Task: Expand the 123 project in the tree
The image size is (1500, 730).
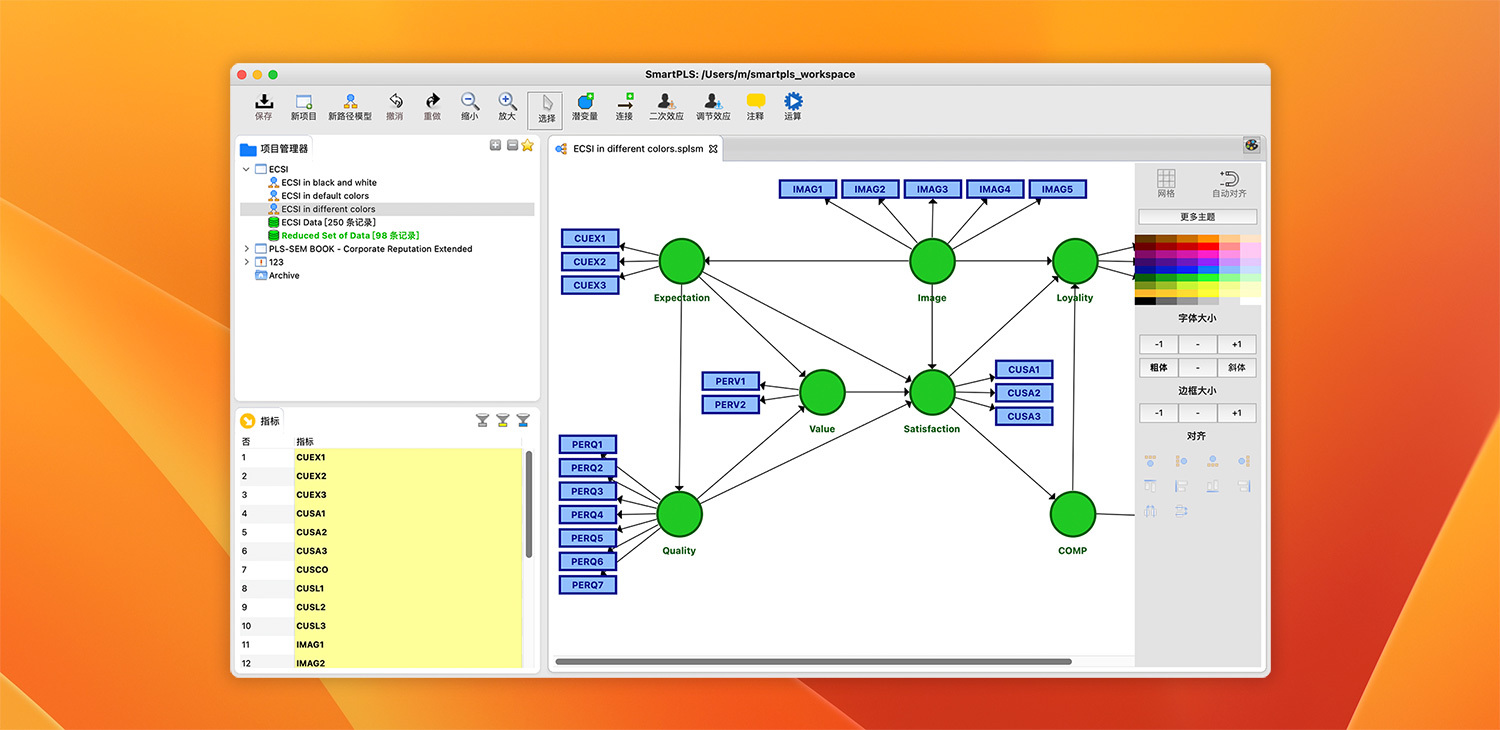Action: (246, 262)
